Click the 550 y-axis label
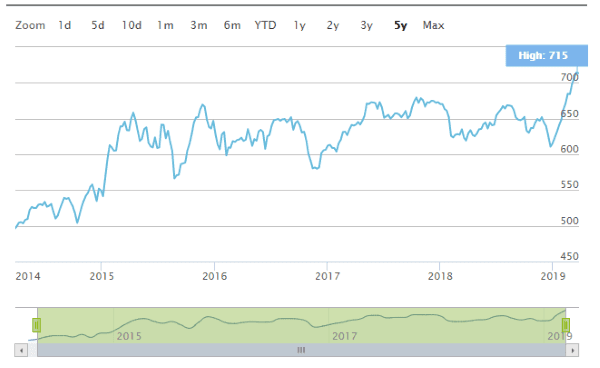Viewport: 600px width, 368px height. pos(569,185)
